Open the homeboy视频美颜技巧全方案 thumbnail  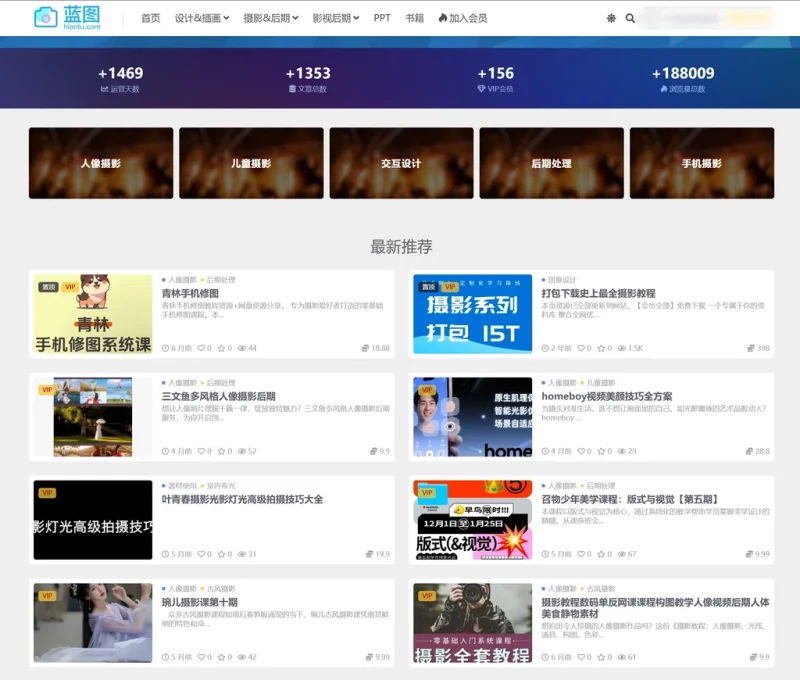(471, 415)
